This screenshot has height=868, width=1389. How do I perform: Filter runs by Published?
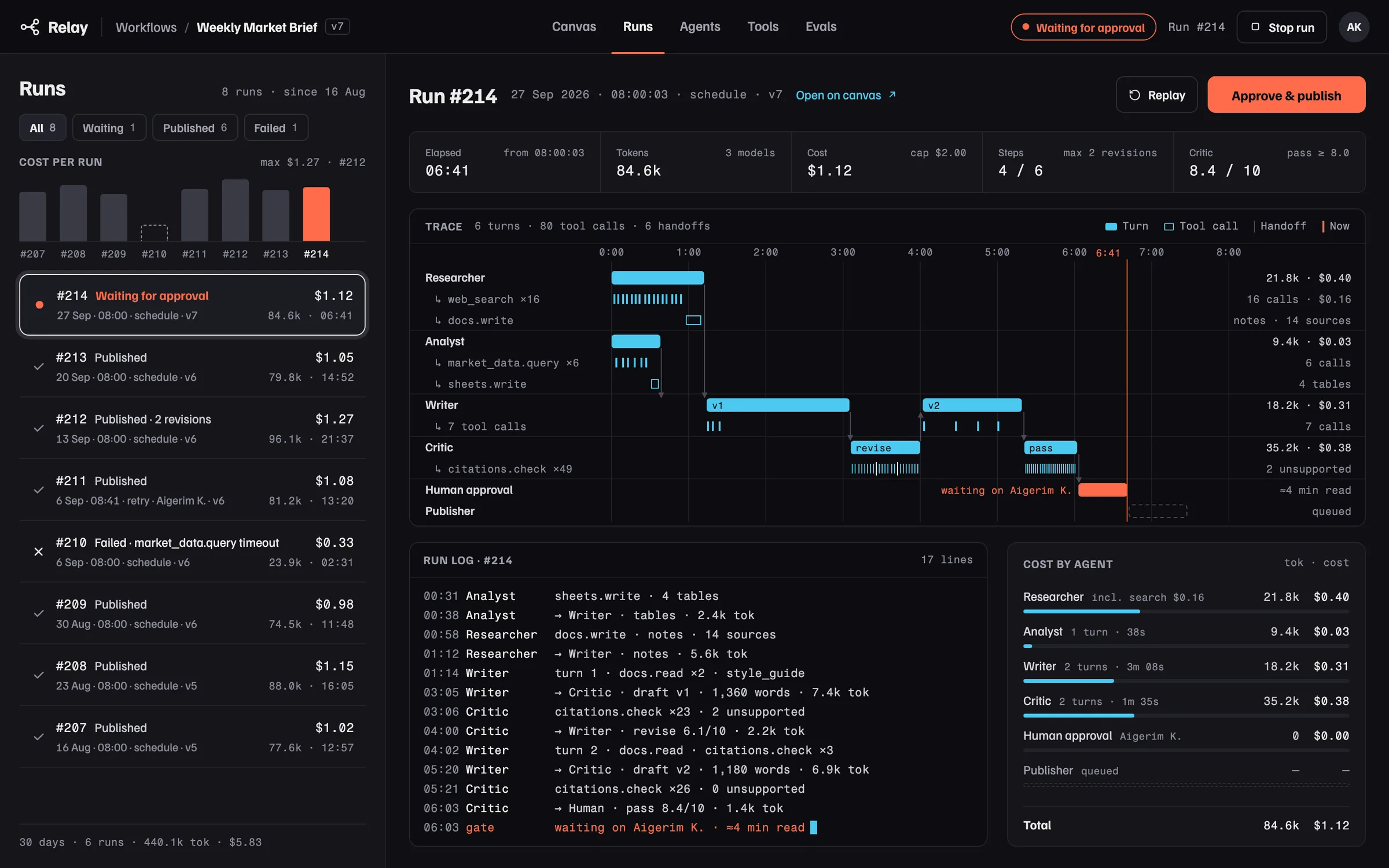[x=195, y=128]
